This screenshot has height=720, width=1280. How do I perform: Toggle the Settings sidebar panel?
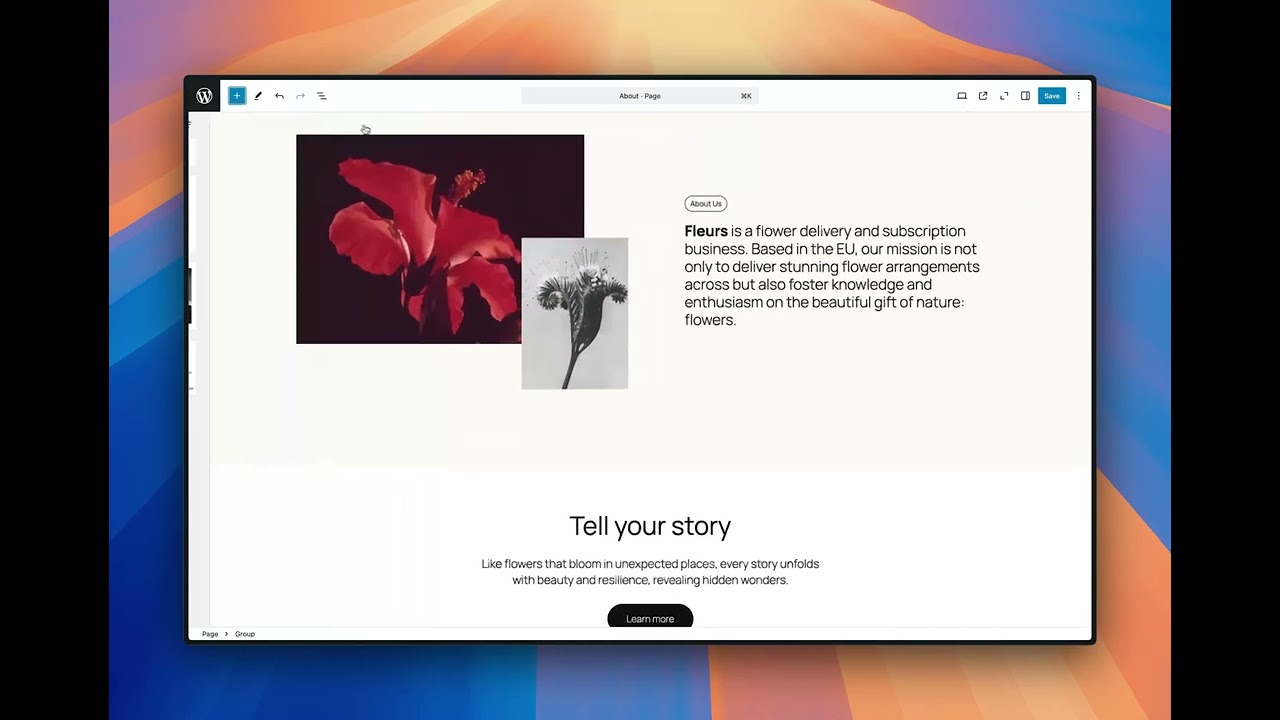(1025, 96)
